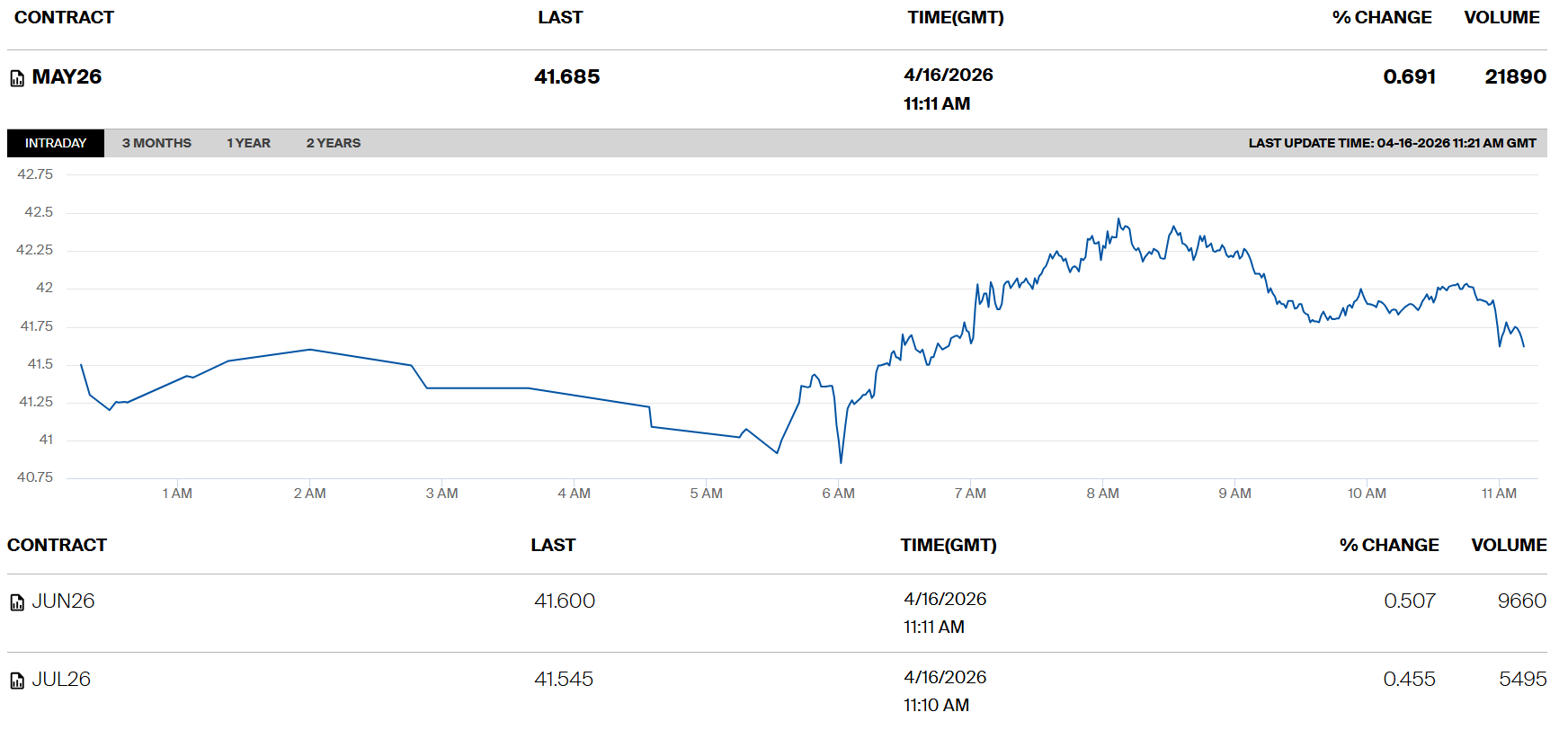This screenshot has height=730, width=1568.
Task: Click the 8 AM time axis marker
Action: click(x=1102, y=494)
